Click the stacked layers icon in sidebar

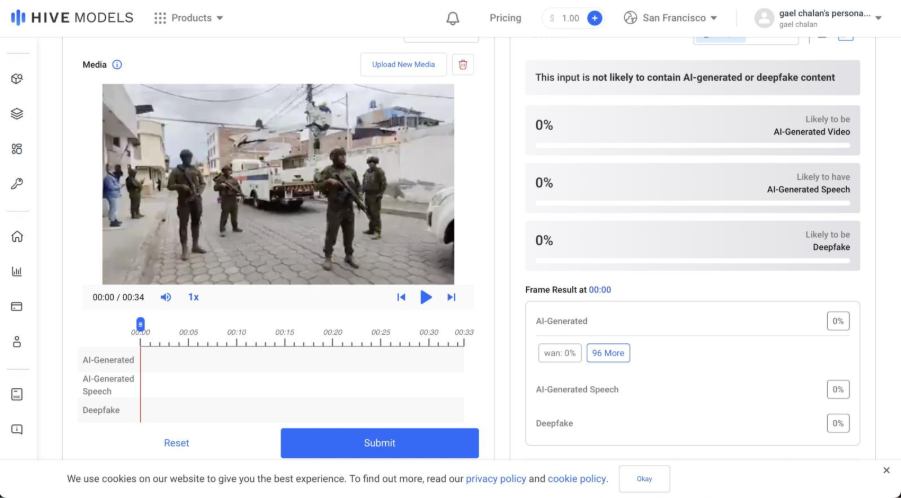point(17,114)
